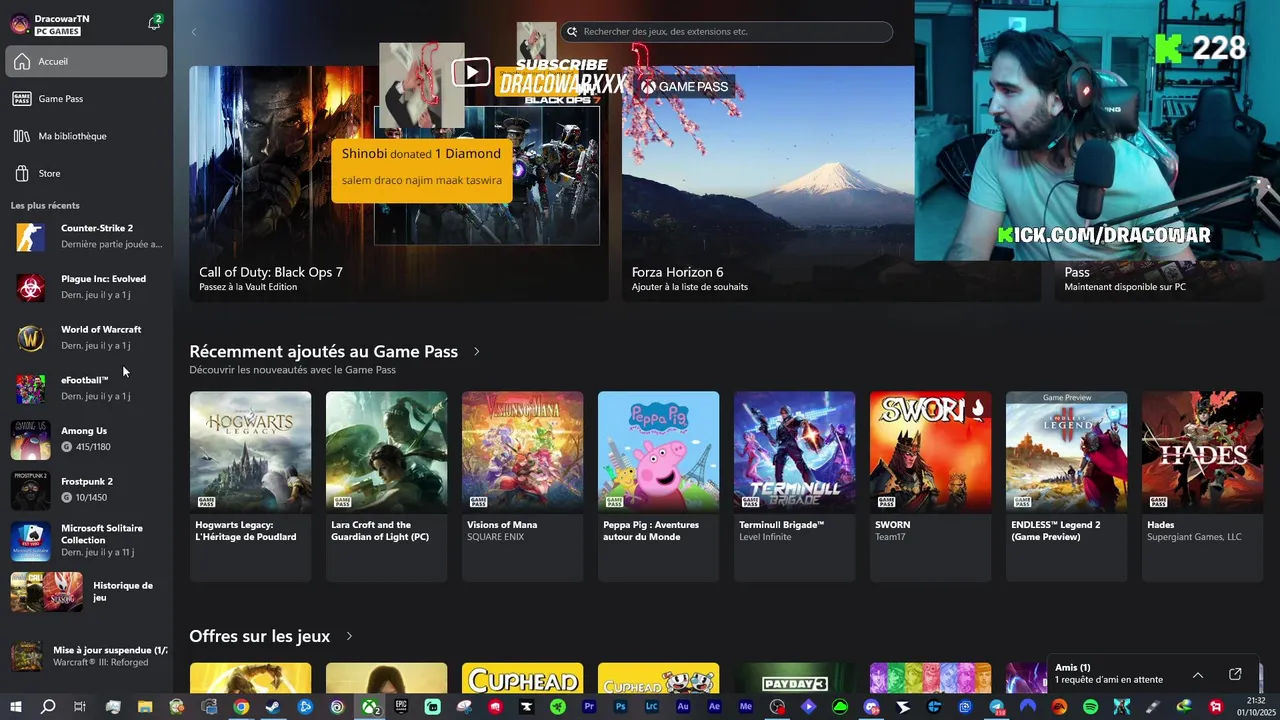
Task: Open Hogwarts Legacy game card
Action: pos(250,486)
